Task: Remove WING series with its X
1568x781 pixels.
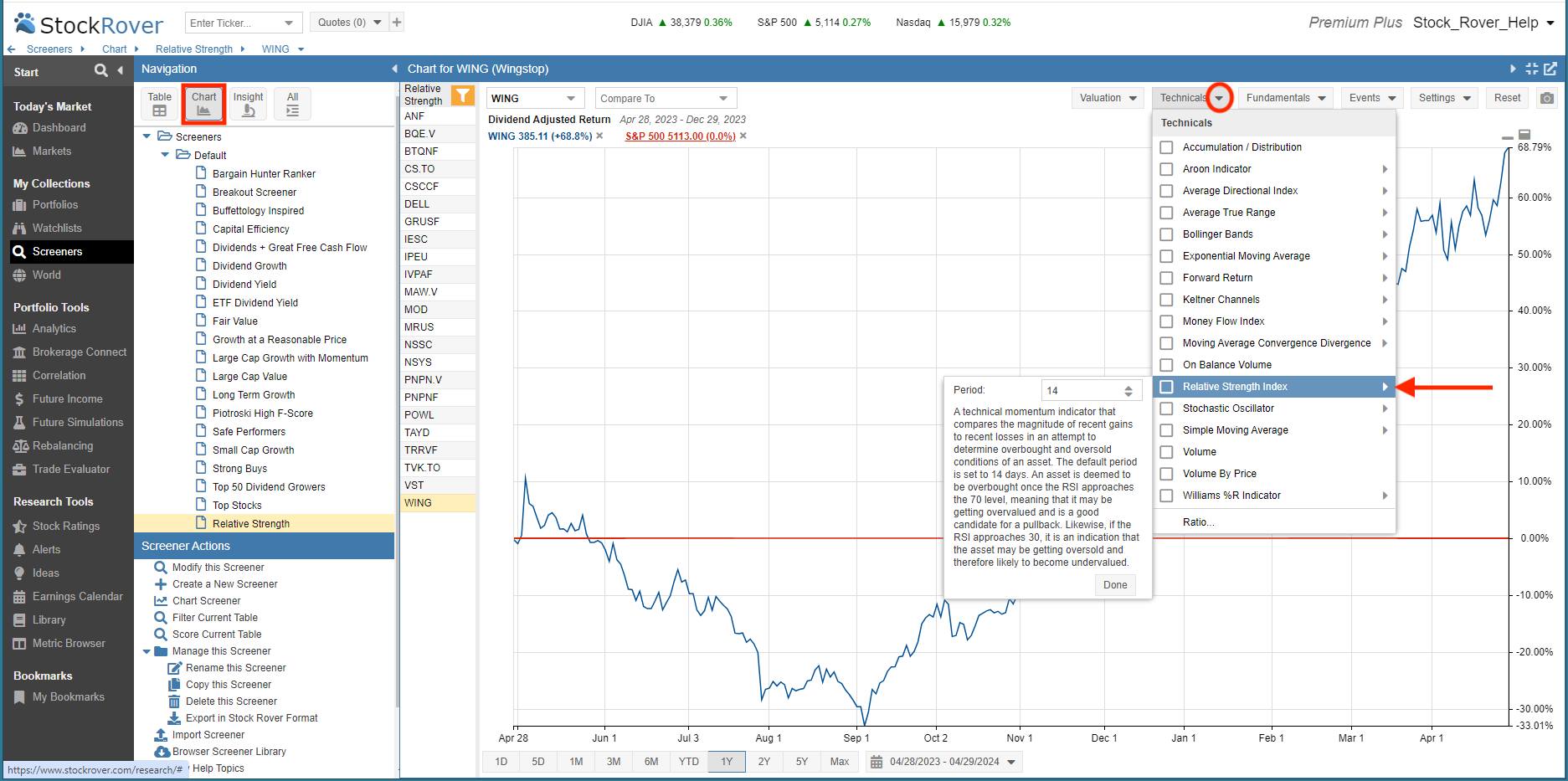Action: [x=599, y=136]
